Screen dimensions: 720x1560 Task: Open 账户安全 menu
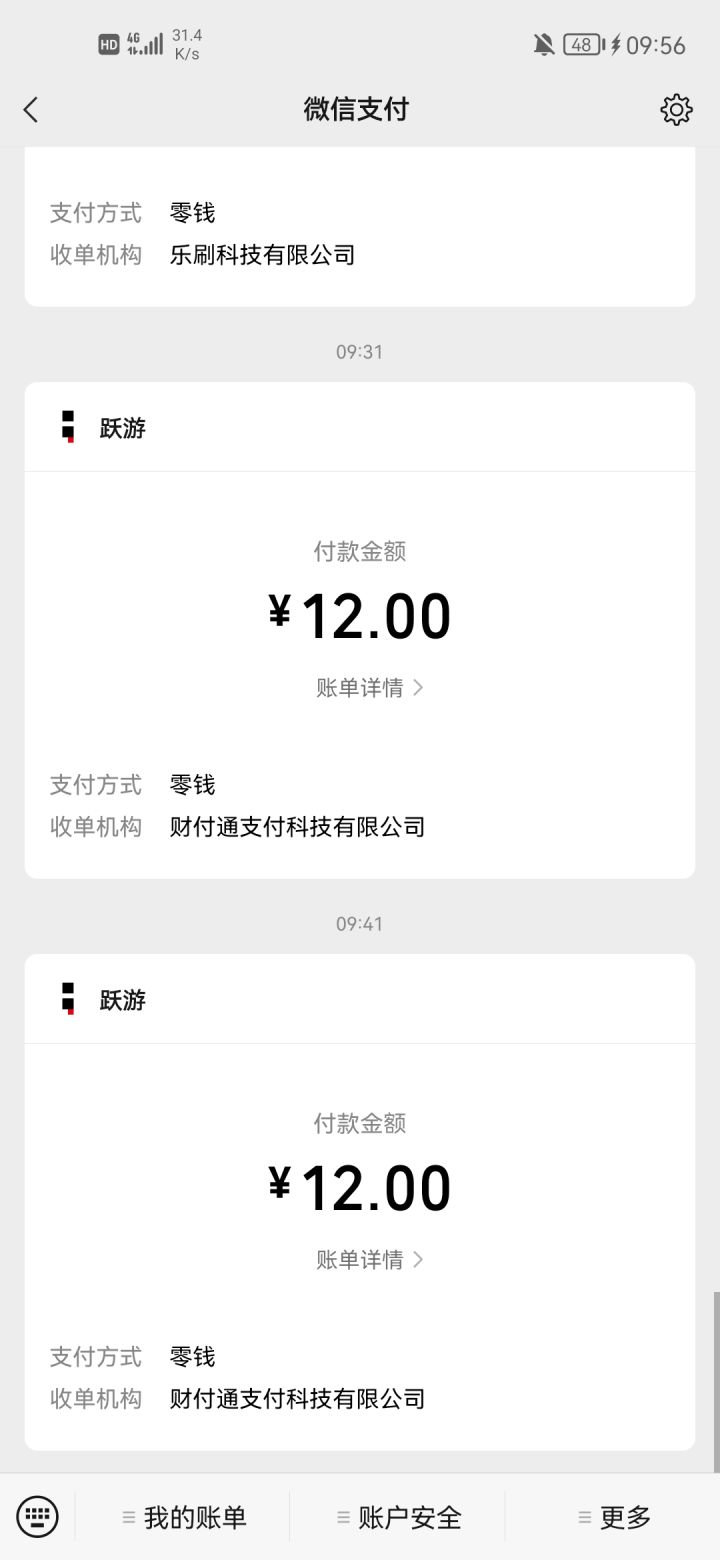(x=399, y=1517)
